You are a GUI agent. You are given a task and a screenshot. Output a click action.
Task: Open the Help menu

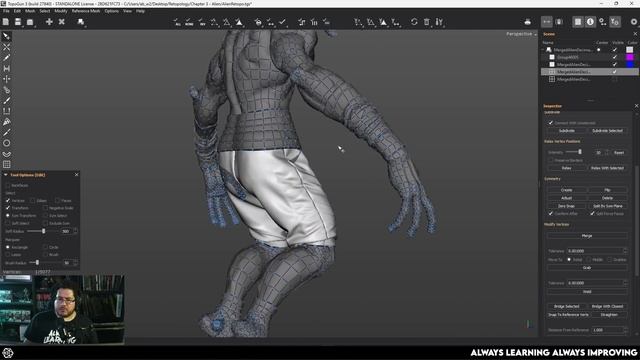[140, 11]
